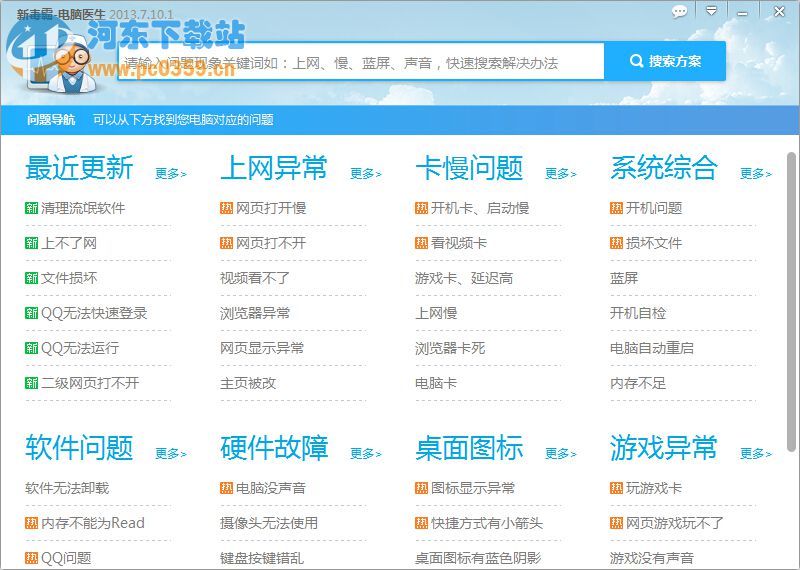Image resolution: width=800 pixels, height=570 pixels.
Task: Open 开机自检 solution
Action: 638,313
